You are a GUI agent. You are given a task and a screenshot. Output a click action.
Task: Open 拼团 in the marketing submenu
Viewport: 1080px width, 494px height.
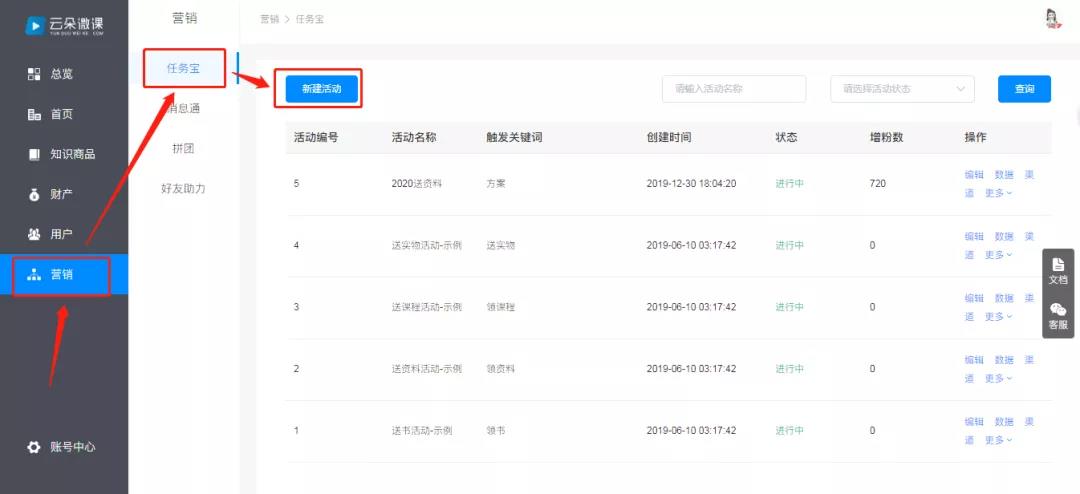tap(184, 148)
